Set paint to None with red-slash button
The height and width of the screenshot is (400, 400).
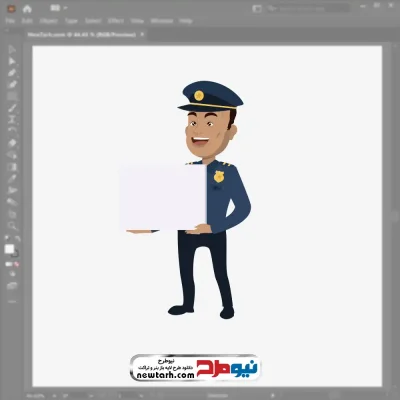pos(17,264)
